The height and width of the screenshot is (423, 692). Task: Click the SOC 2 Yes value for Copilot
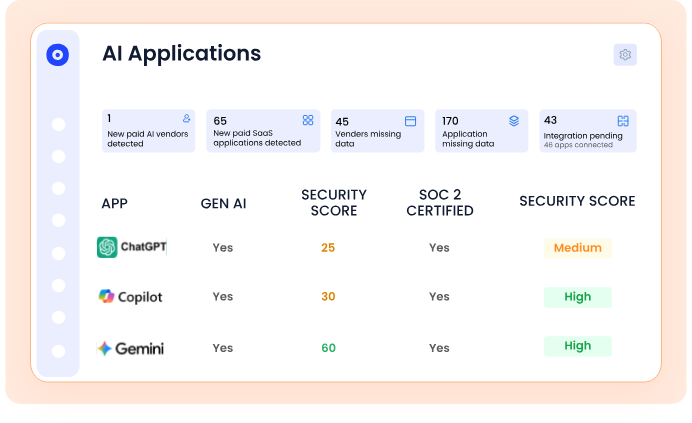tap(439, 296)
